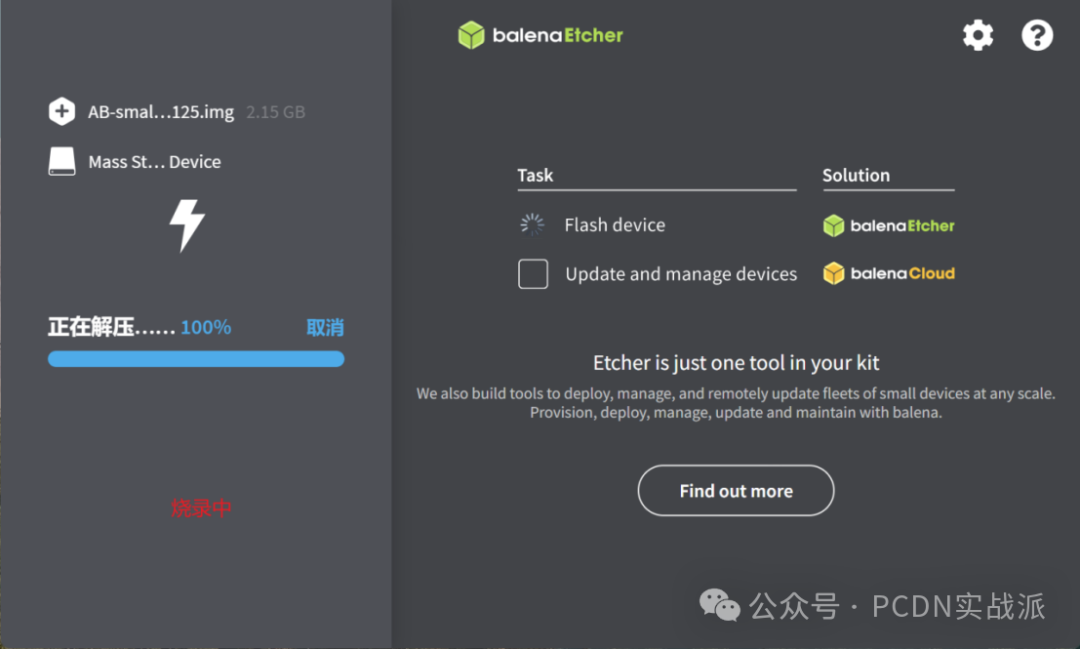Select the Task column header
The image size is (1080, 649).
[534, 175]
